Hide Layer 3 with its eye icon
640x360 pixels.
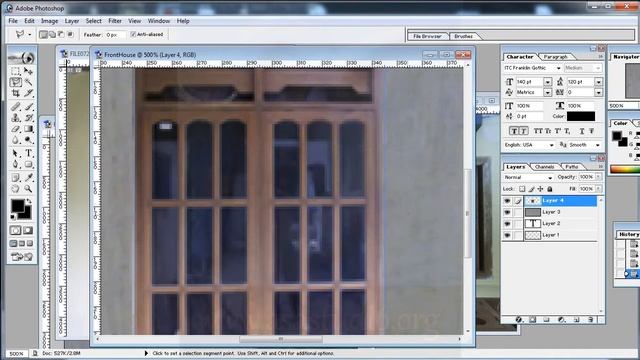pyautogui.click(x=507, y=212)
